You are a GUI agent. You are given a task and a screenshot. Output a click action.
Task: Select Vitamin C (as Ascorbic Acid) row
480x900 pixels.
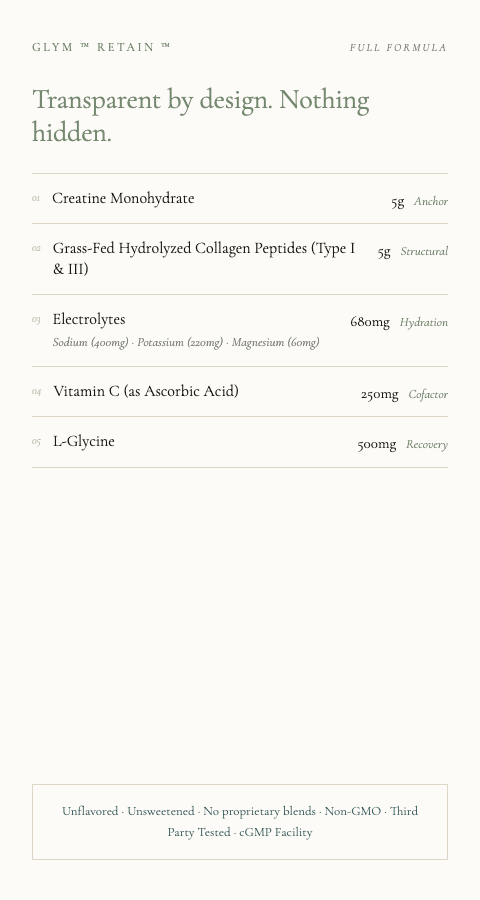coord(240,391)
